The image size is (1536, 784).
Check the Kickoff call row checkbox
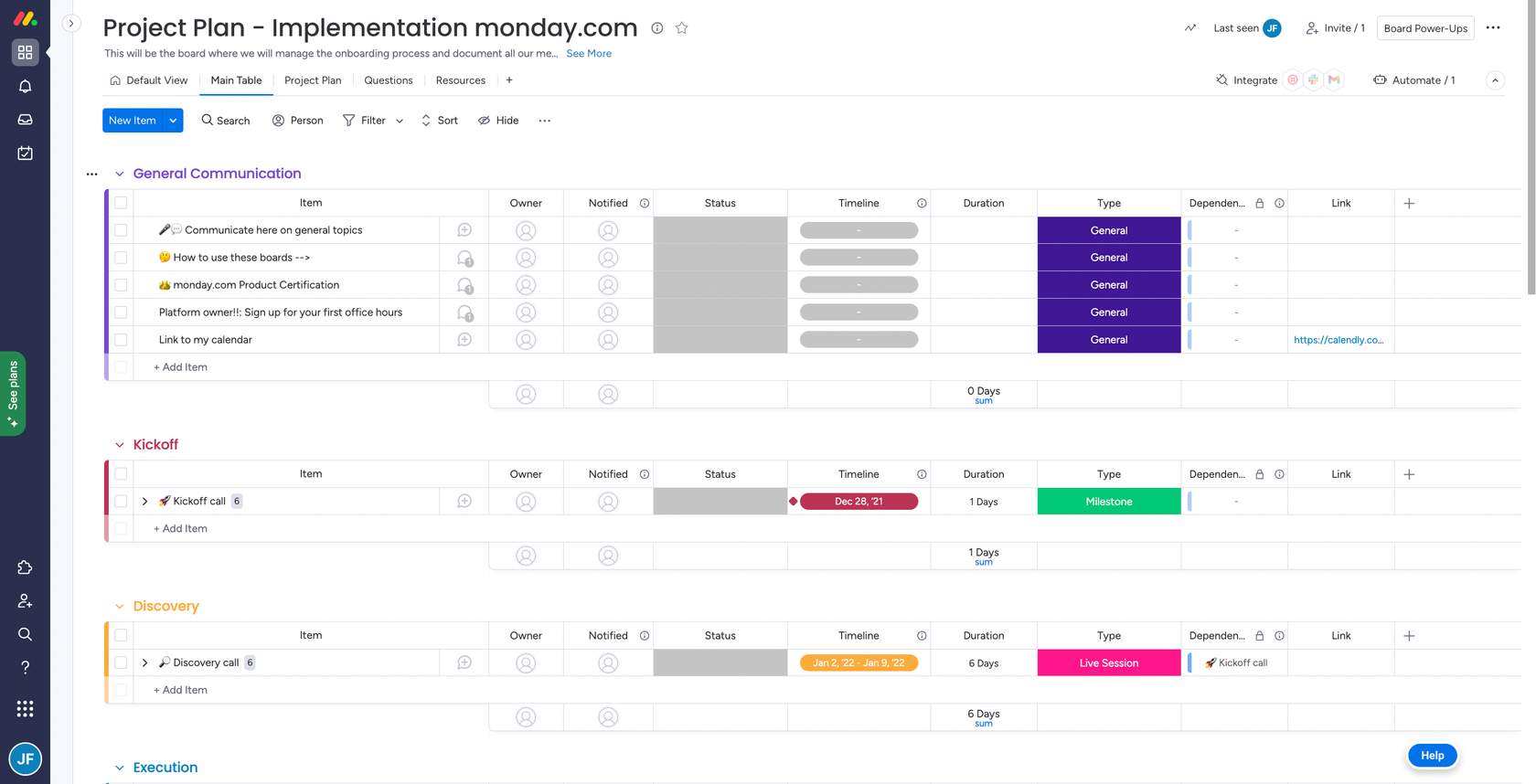(121, 502)
